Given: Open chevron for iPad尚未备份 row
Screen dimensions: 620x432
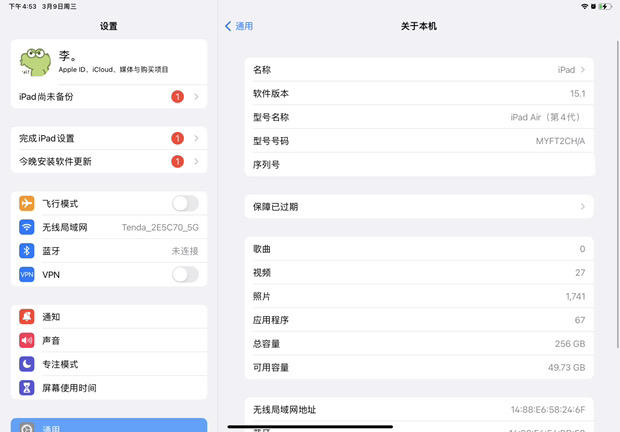Looking at the screenshot, I should tap(197, 96).
